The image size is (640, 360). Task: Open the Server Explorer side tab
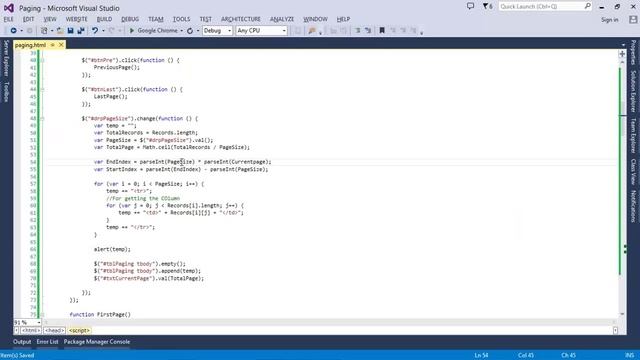(x=6, y=58)
